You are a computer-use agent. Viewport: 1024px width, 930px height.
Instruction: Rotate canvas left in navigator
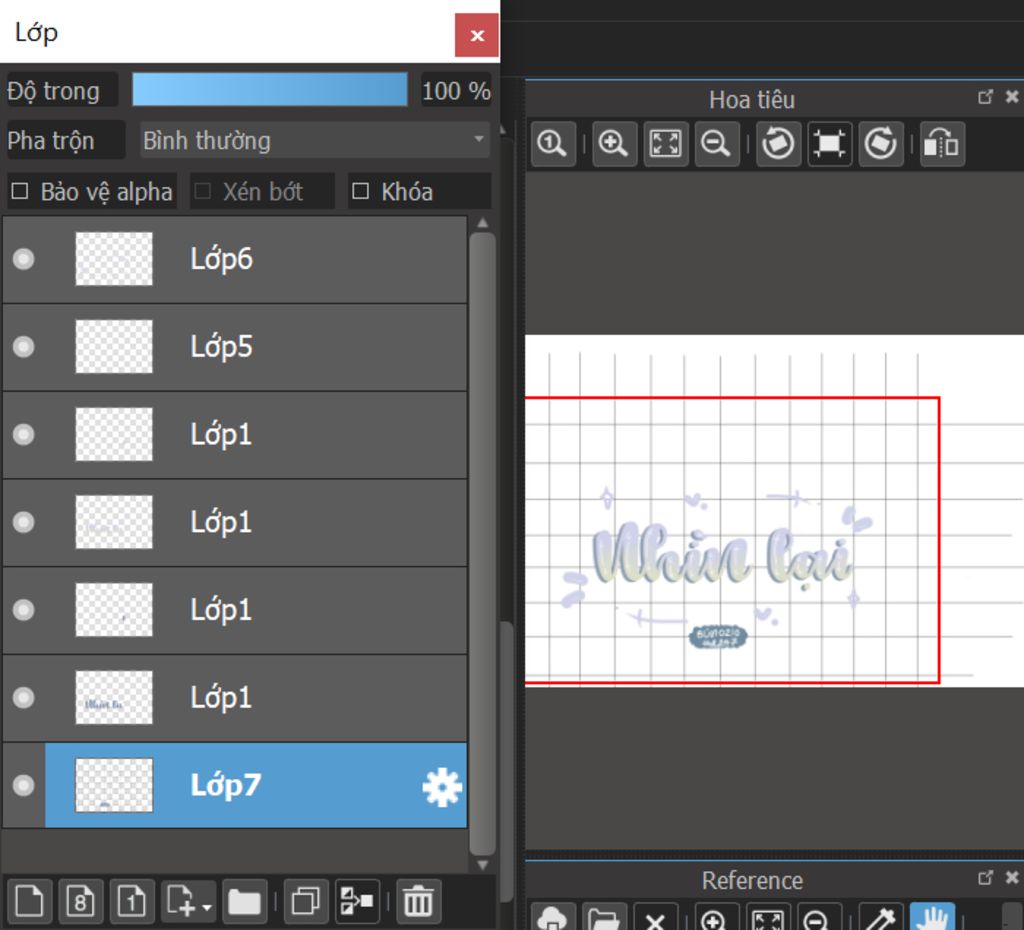tap(778, 143)
